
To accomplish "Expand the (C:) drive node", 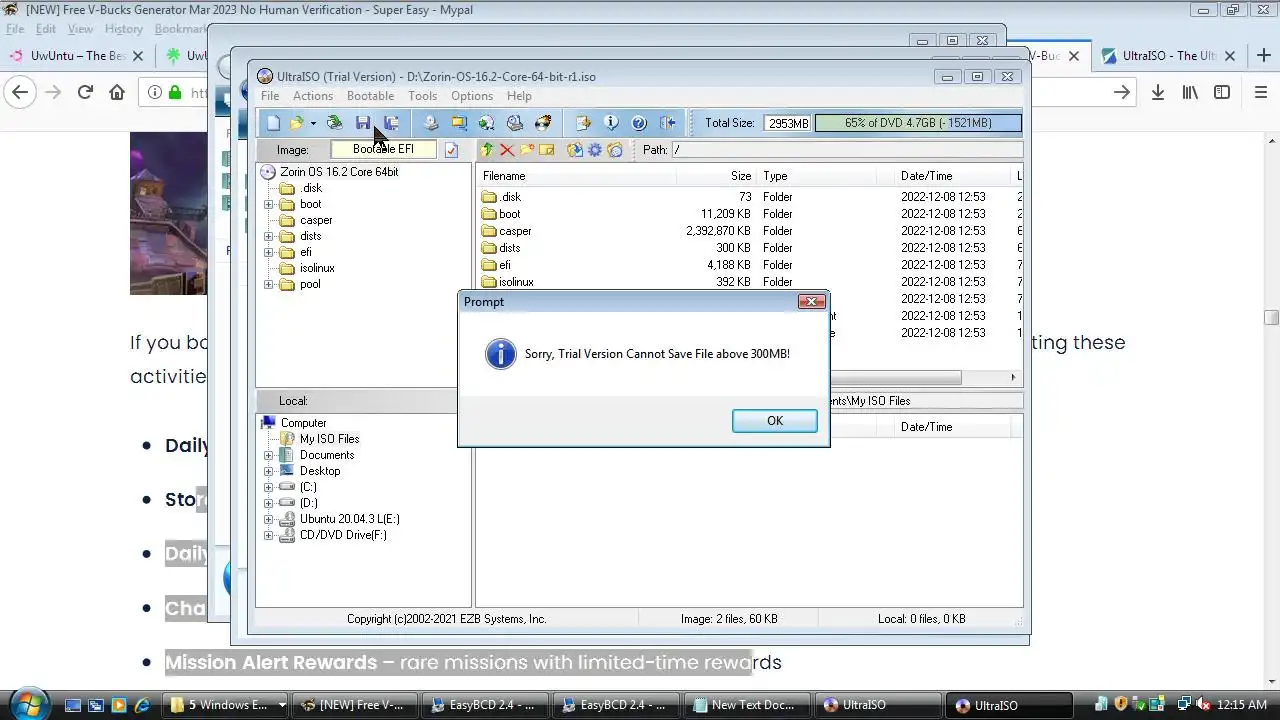I will [x=269, y=487].
